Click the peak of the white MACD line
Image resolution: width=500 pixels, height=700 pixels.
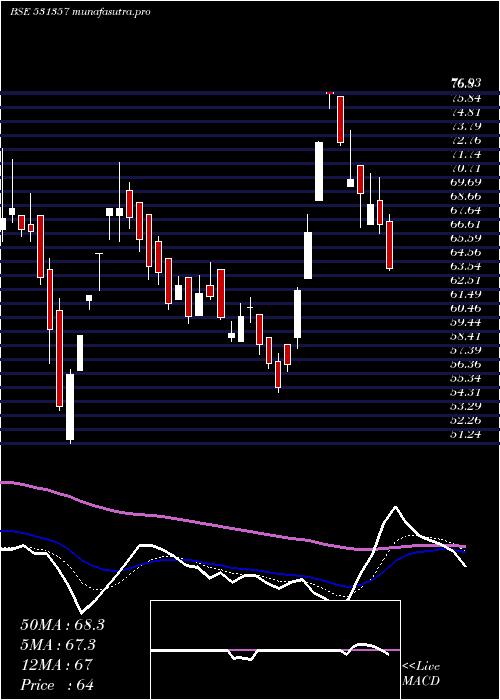coord(395,507)
